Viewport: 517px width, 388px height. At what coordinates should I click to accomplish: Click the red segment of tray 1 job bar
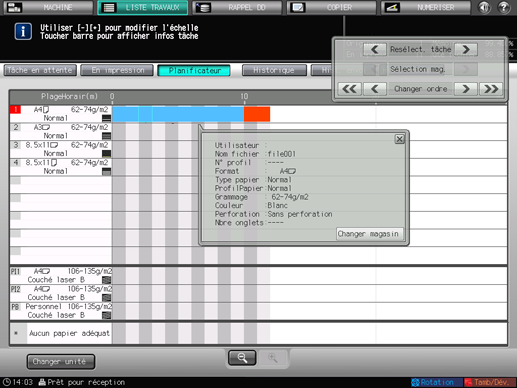[257, 114]
